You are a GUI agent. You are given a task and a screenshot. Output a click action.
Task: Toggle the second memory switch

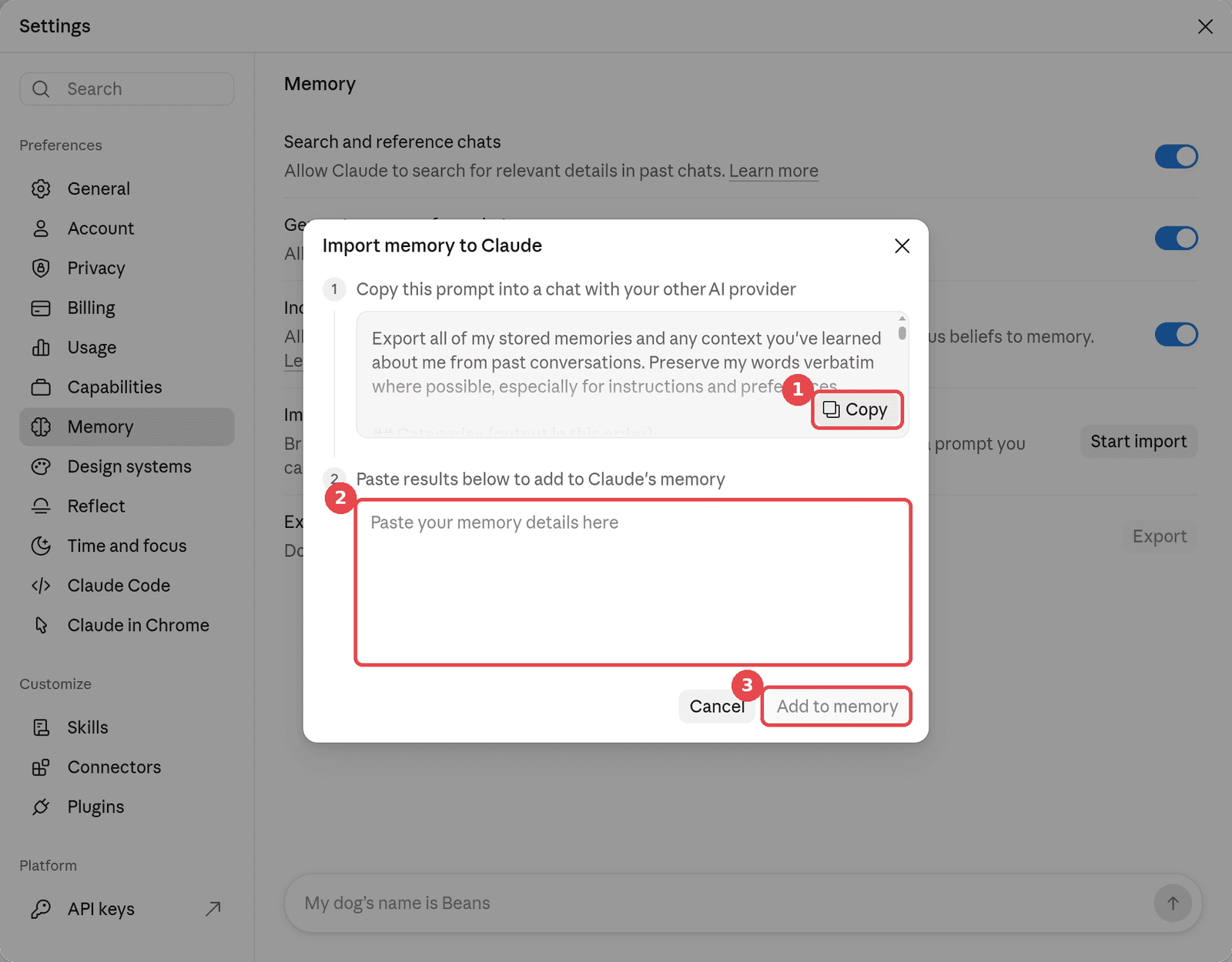[x=1176, y=238]
